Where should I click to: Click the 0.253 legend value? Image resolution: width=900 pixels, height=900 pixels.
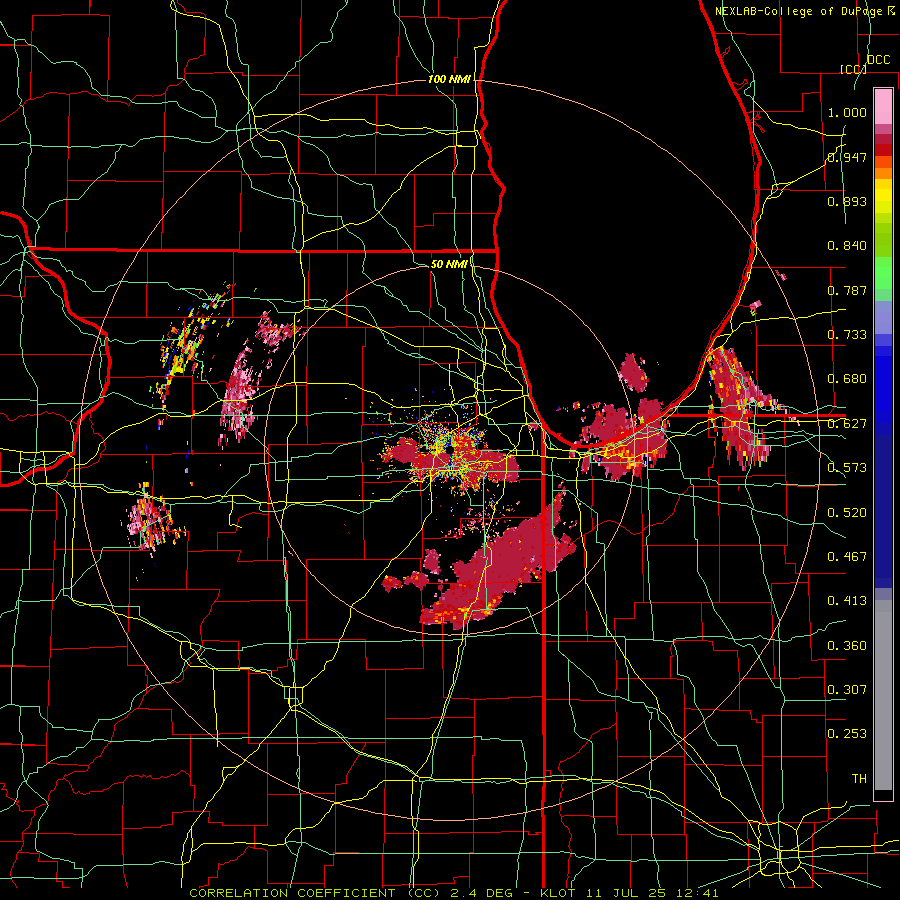point(847,734)
